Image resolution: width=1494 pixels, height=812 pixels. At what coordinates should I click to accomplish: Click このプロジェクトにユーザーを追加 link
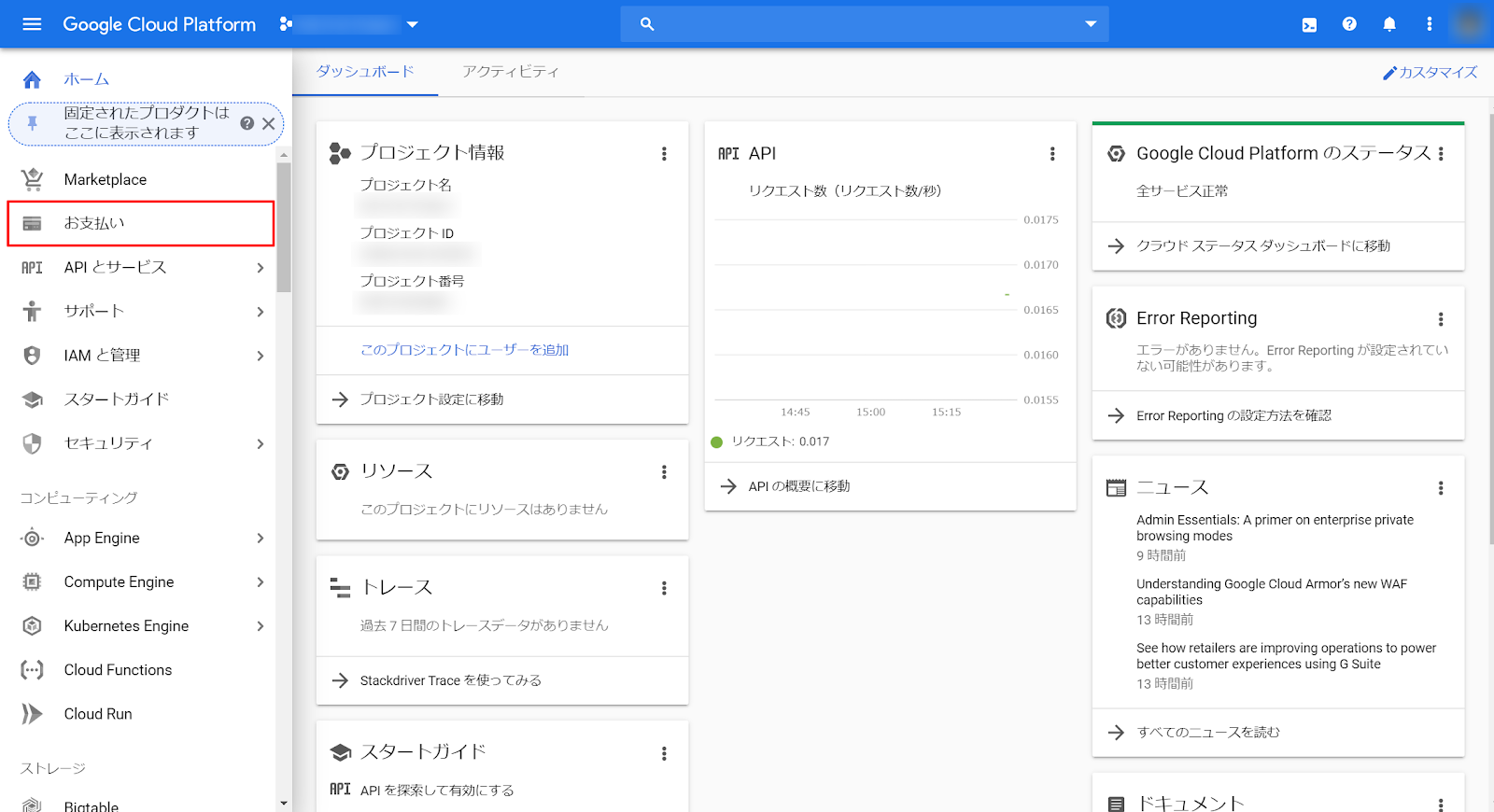tap(464, 350)
